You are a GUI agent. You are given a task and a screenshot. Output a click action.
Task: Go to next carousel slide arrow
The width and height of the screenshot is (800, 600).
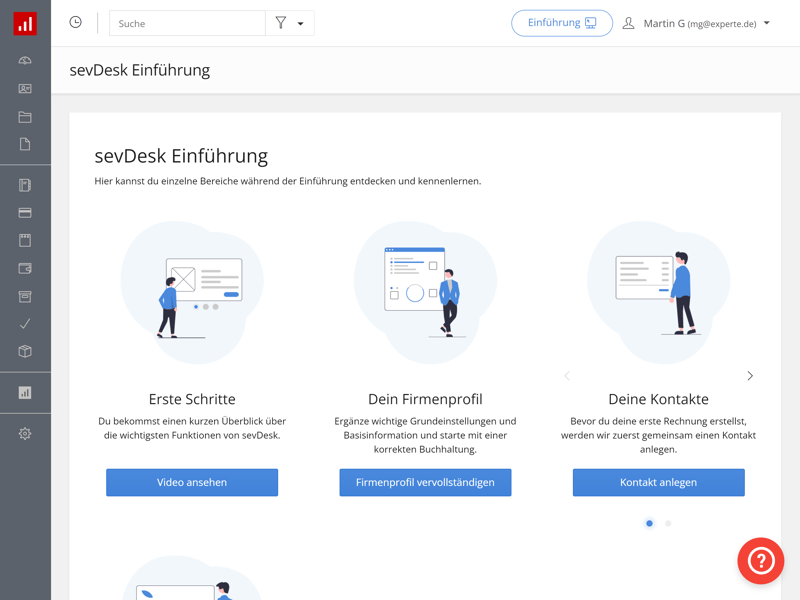coord(750,376)
